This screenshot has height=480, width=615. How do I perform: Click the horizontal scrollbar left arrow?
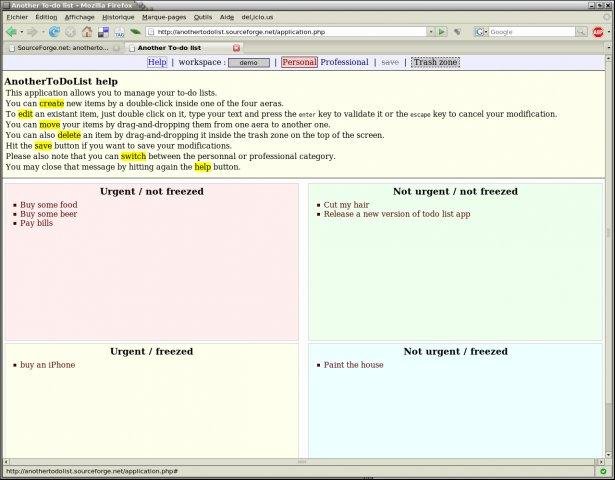pyautogui.click(x=6, y=462)
